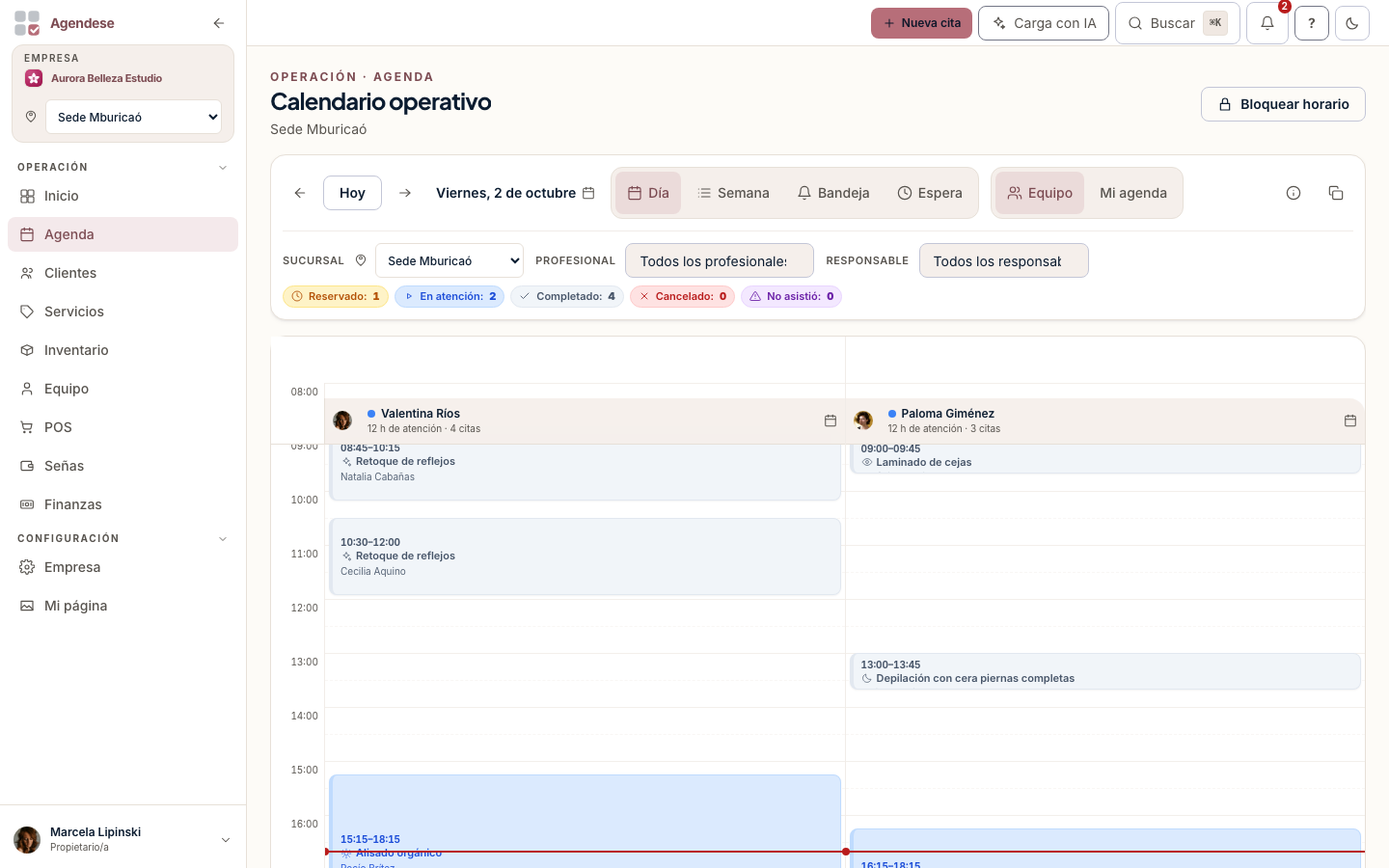1389x868 pixels.
Task: Open Valentina Ríos's calendar icon
Action: [831, 420]
